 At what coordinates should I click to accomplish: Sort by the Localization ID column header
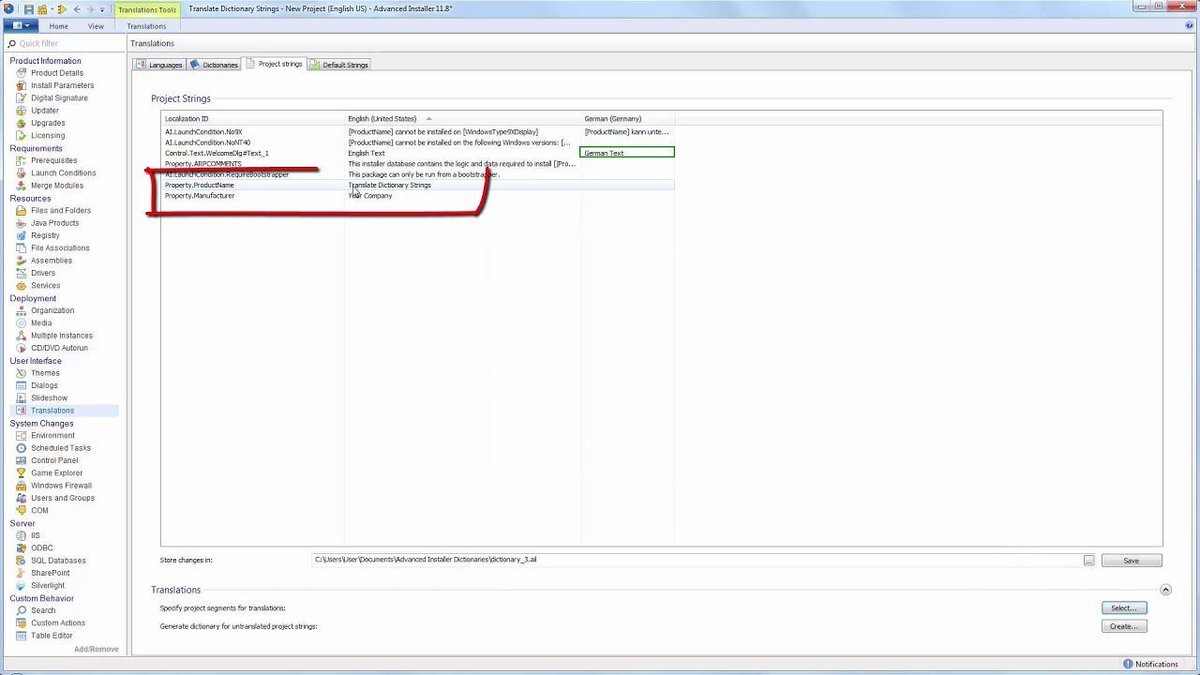coord(253,119)
